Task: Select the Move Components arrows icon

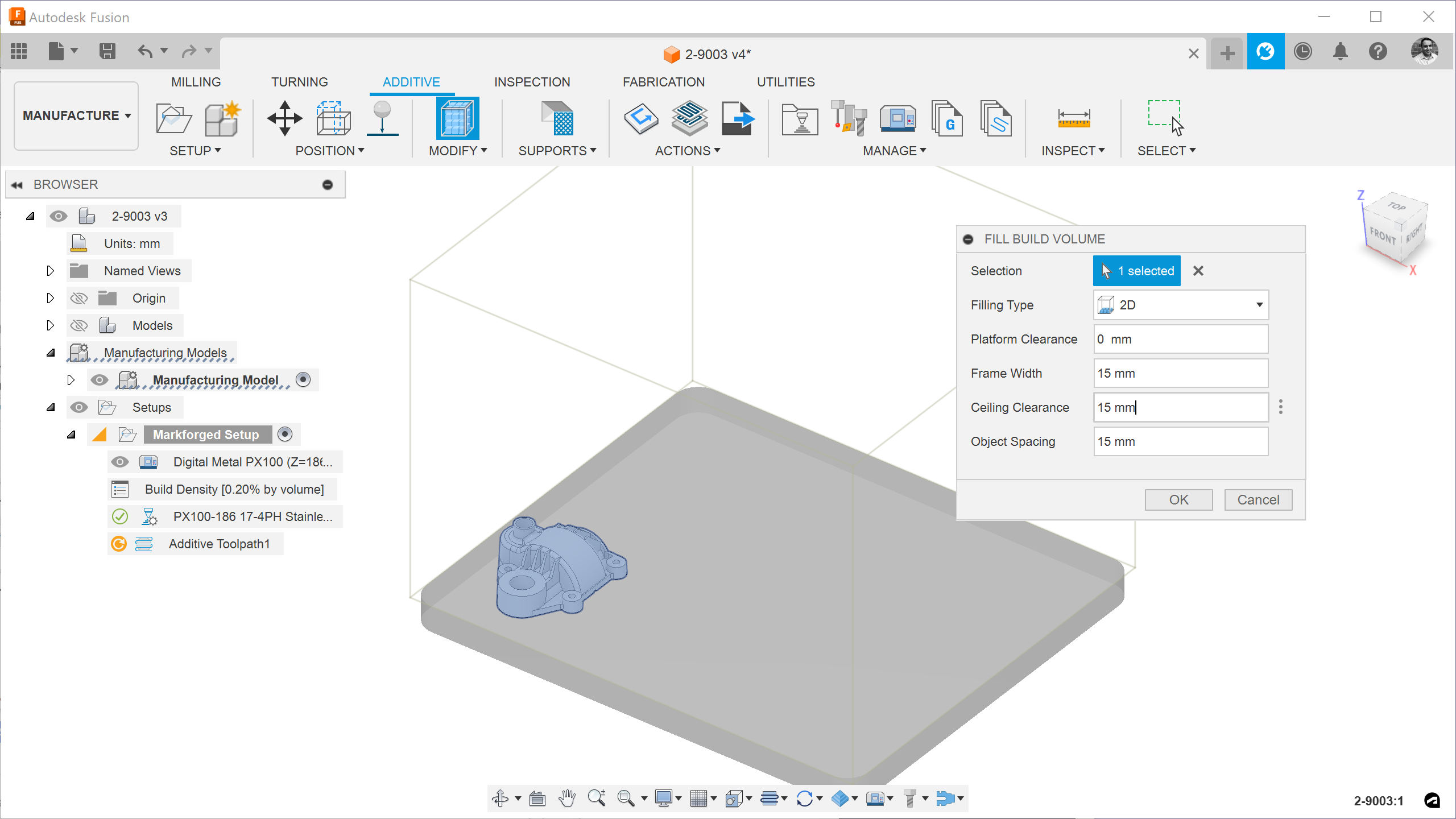Action: (x=284, y=118)
